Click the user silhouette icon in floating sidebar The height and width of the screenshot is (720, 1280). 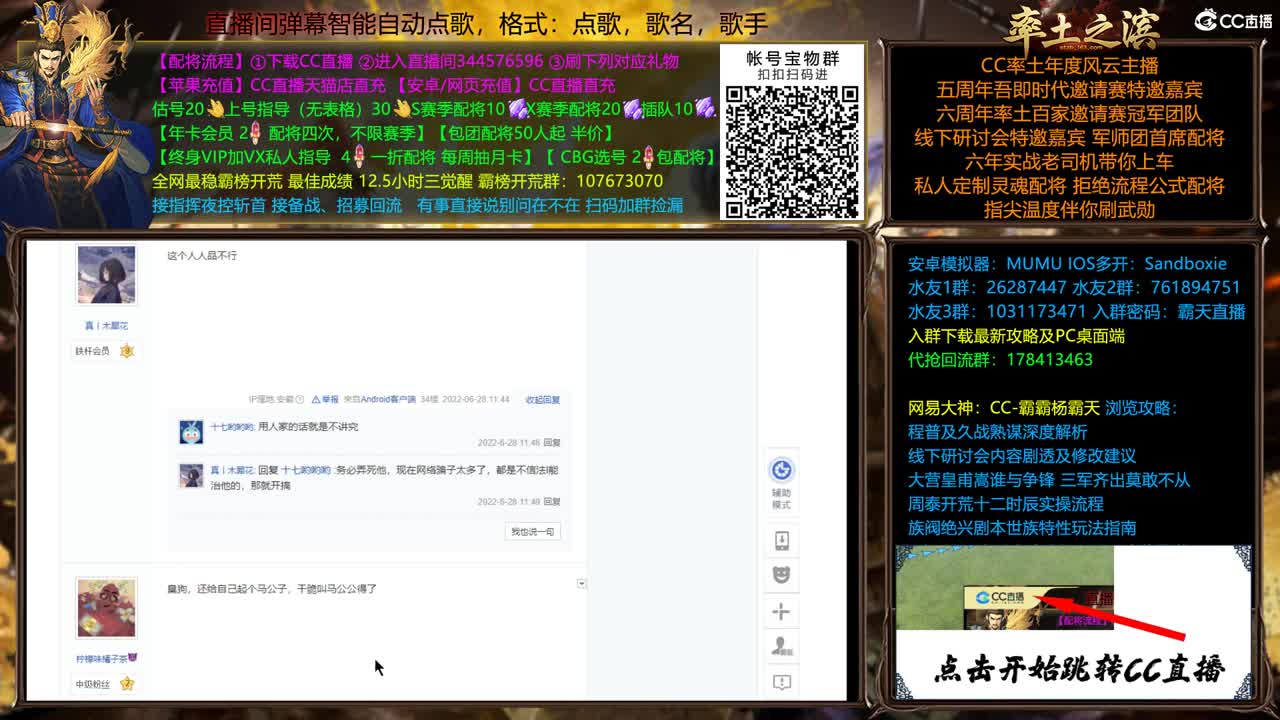[782, 646]
